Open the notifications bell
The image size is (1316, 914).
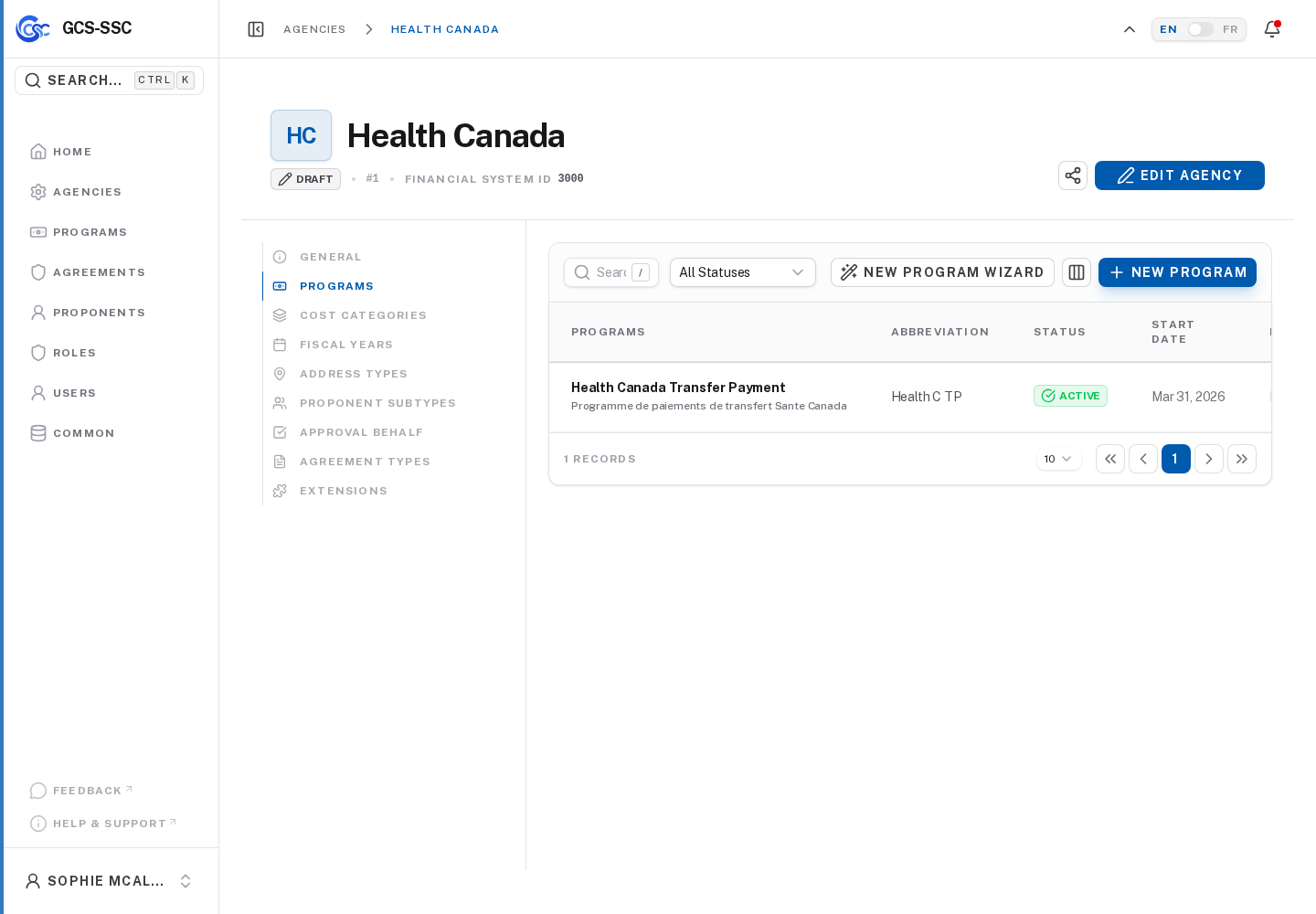pos(1272,29)
